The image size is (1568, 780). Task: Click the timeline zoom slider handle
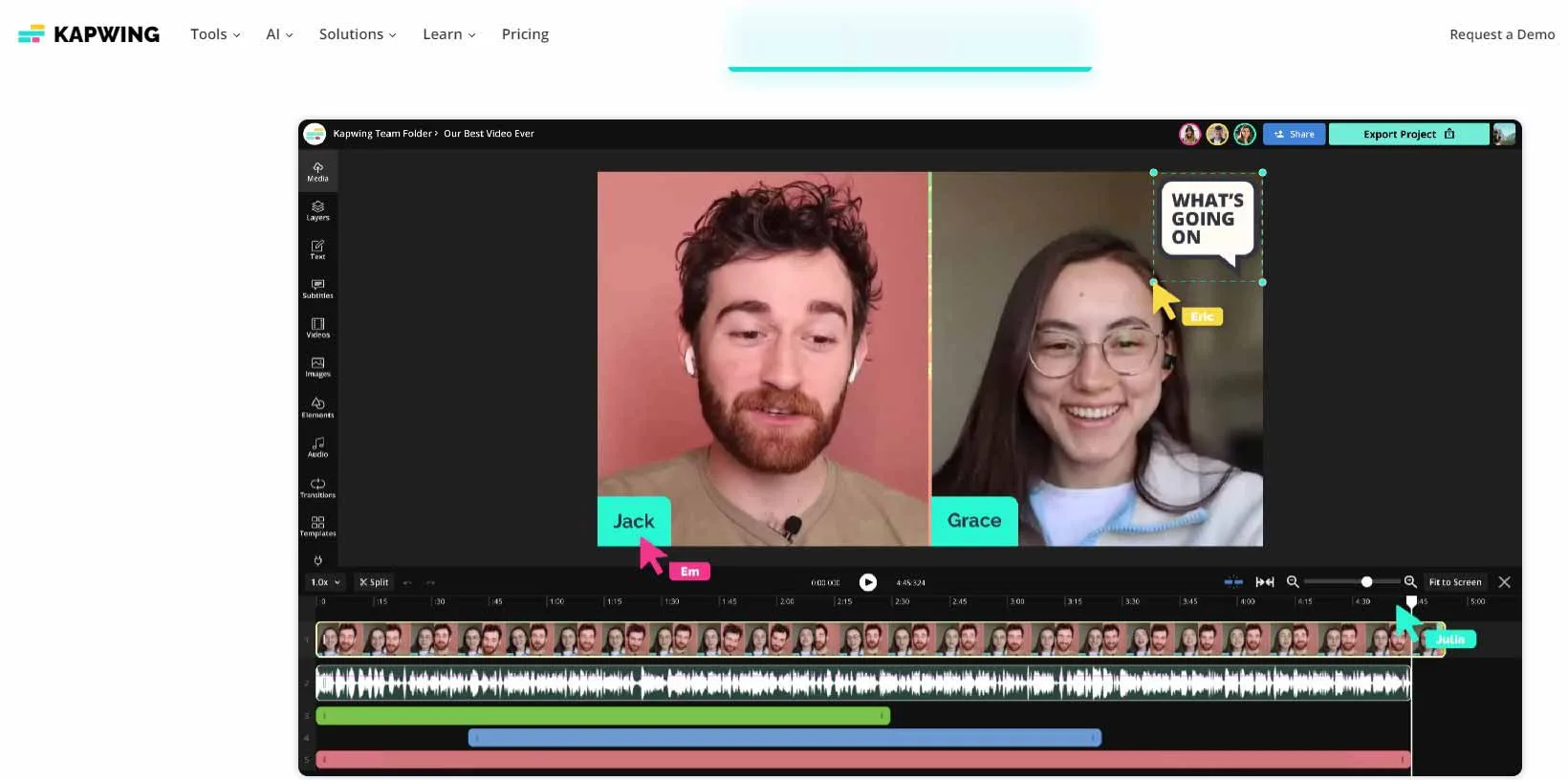click(1366, 582)
